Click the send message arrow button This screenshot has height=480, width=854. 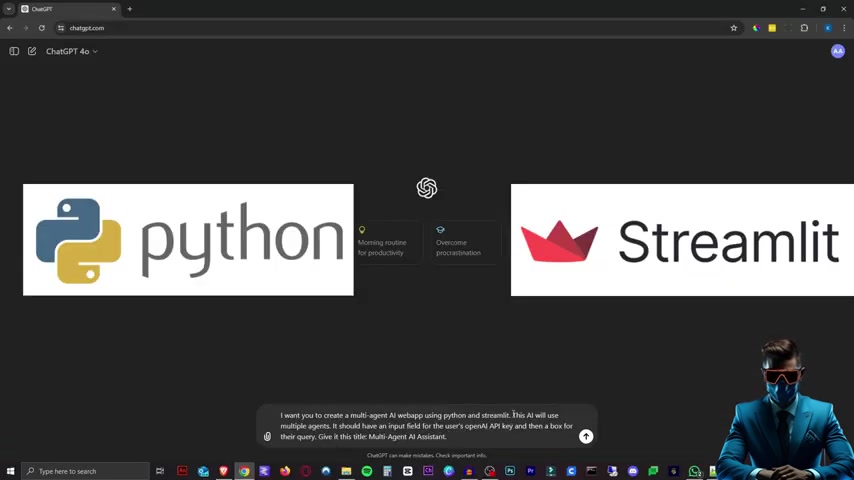586,436
